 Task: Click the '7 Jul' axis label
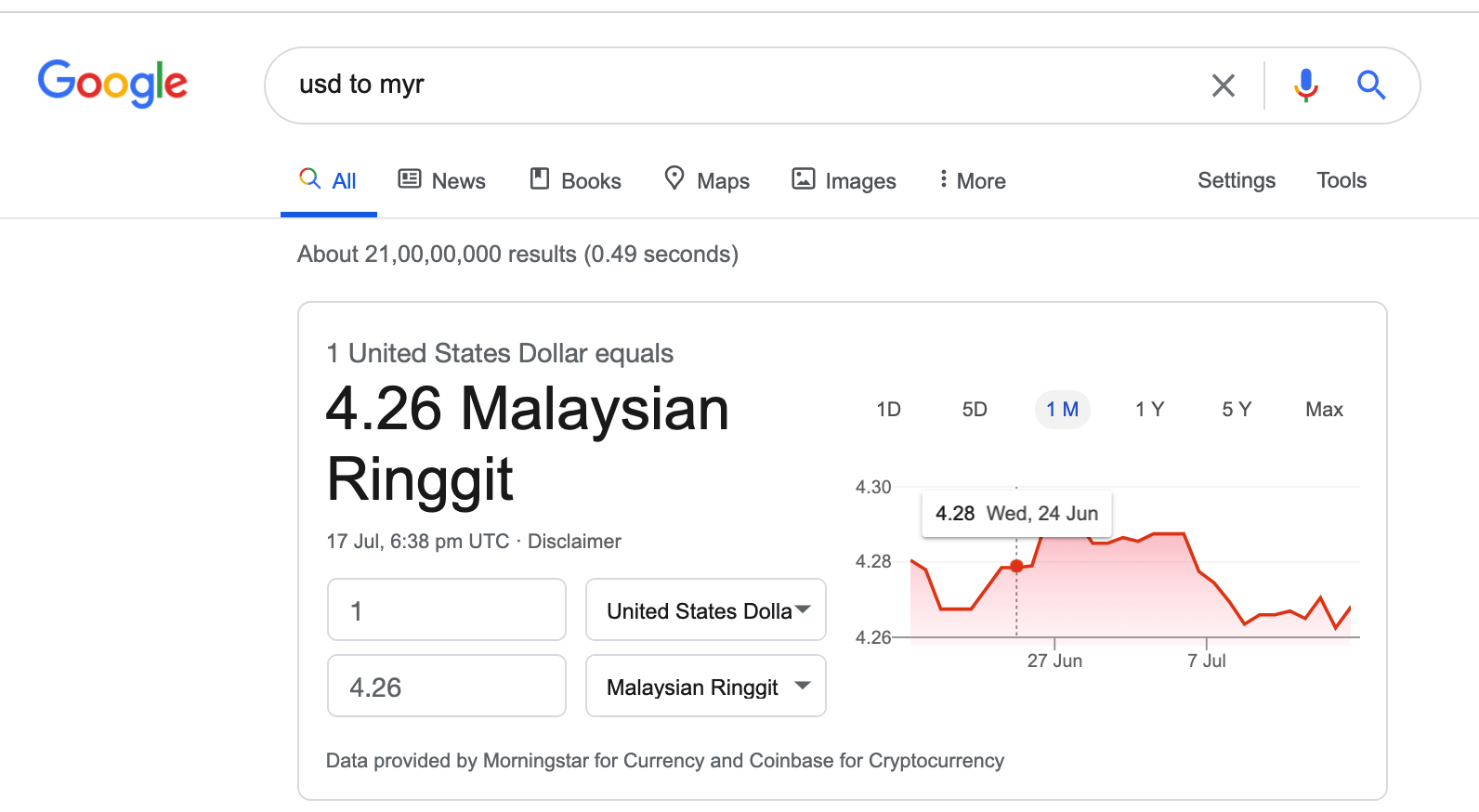(x=1206, y=661)
